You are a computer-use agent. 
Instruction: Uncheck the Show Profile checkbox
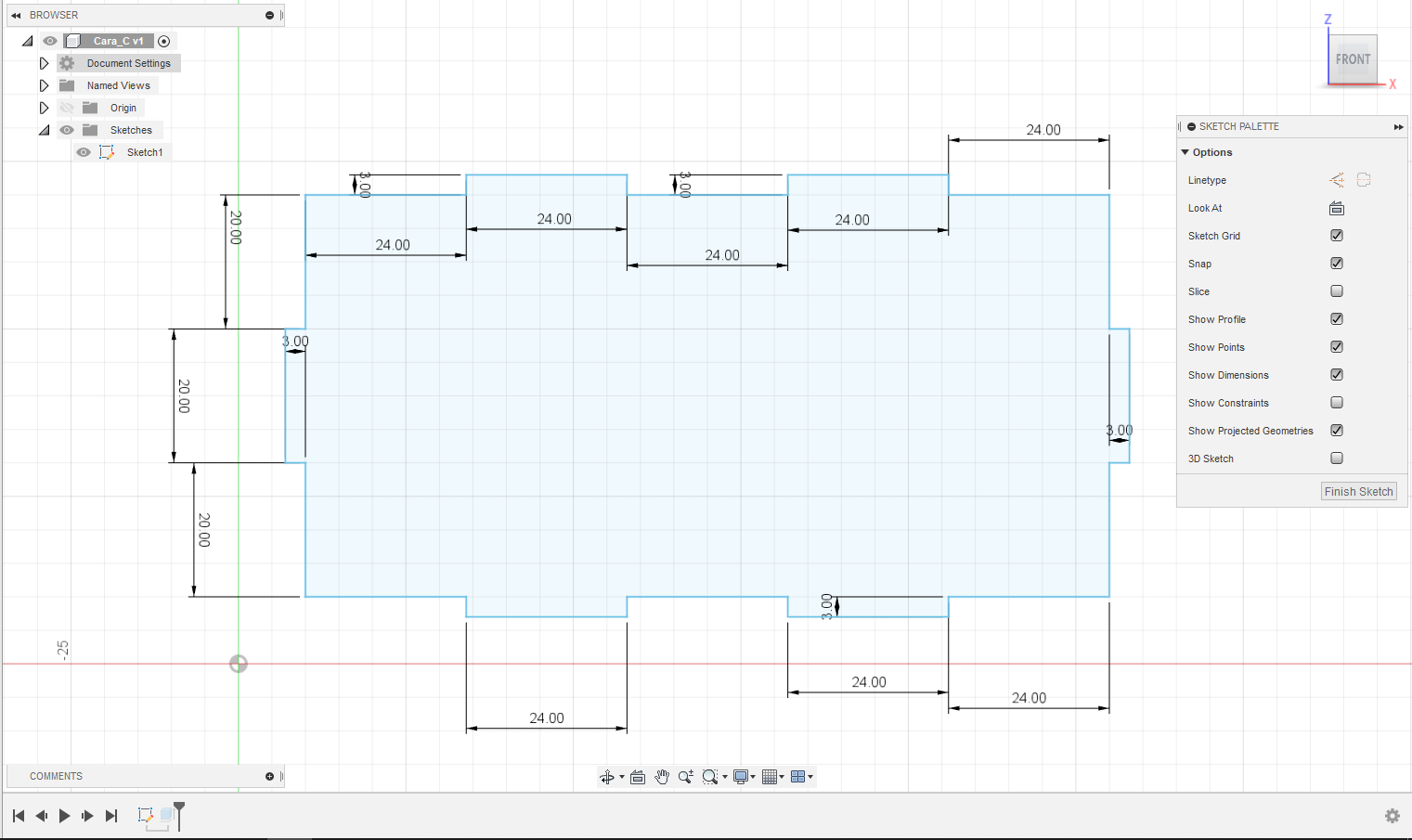[x=1337, y=319]
